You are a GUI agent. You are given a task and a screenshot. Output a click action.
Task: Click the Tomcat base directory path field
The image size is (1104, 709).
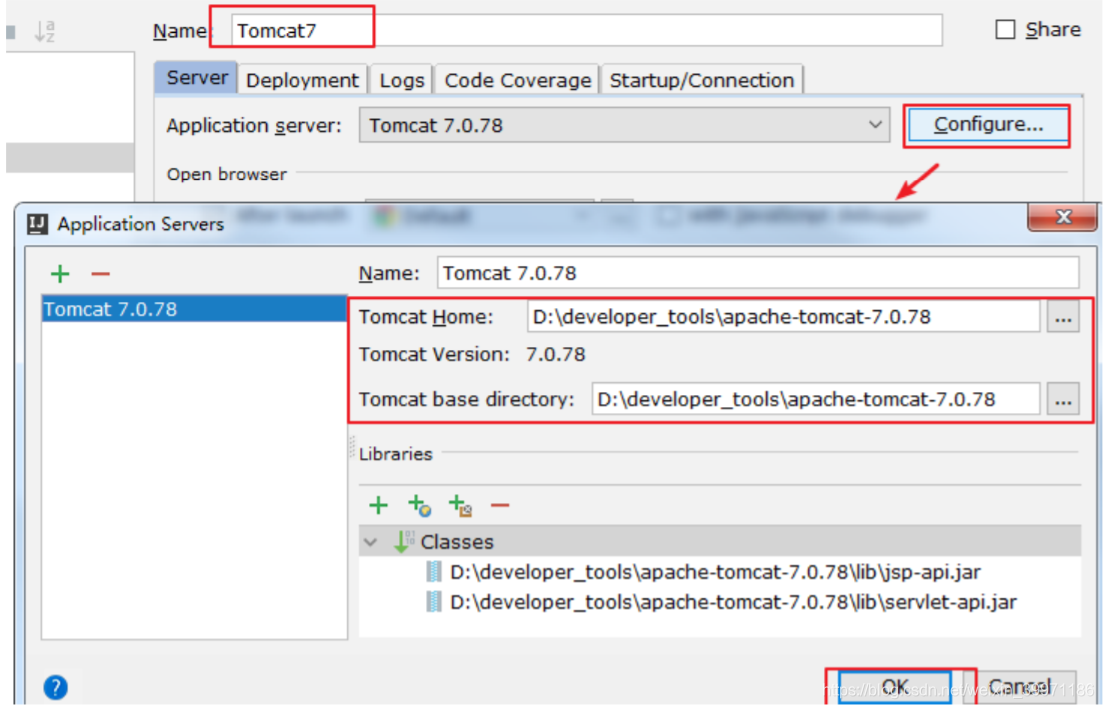coord(815,399)
